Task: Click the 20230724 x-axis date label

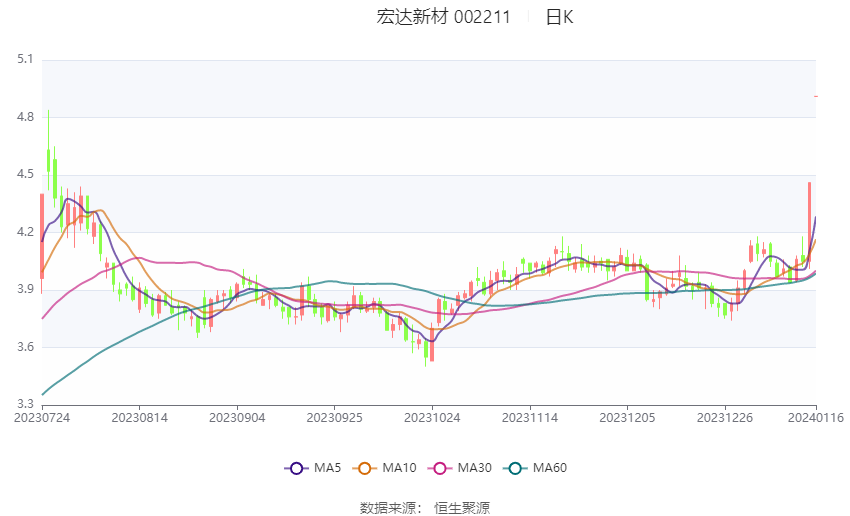Action: pos(42,418)
